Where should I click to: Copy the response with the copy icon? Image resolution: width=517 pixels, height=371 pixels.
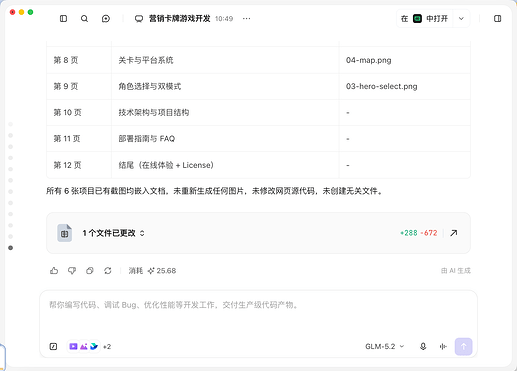pos(90,271)
